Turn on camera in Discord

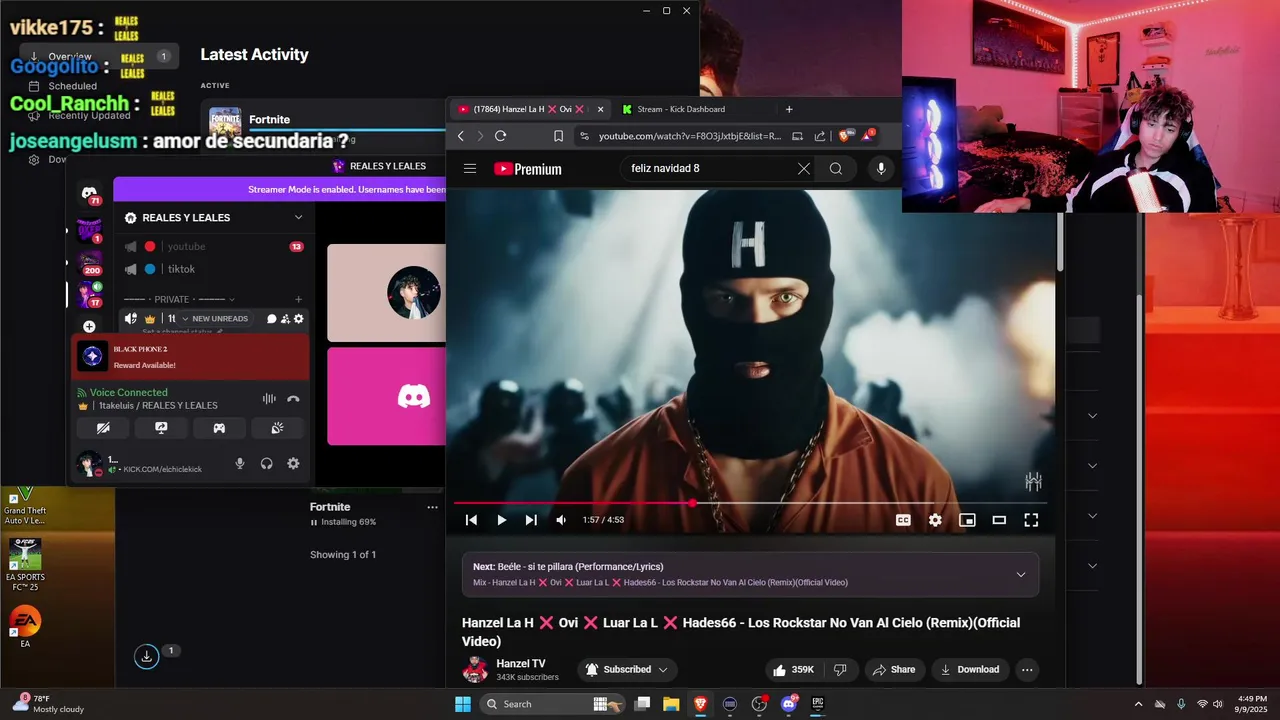tap(103, 428)
